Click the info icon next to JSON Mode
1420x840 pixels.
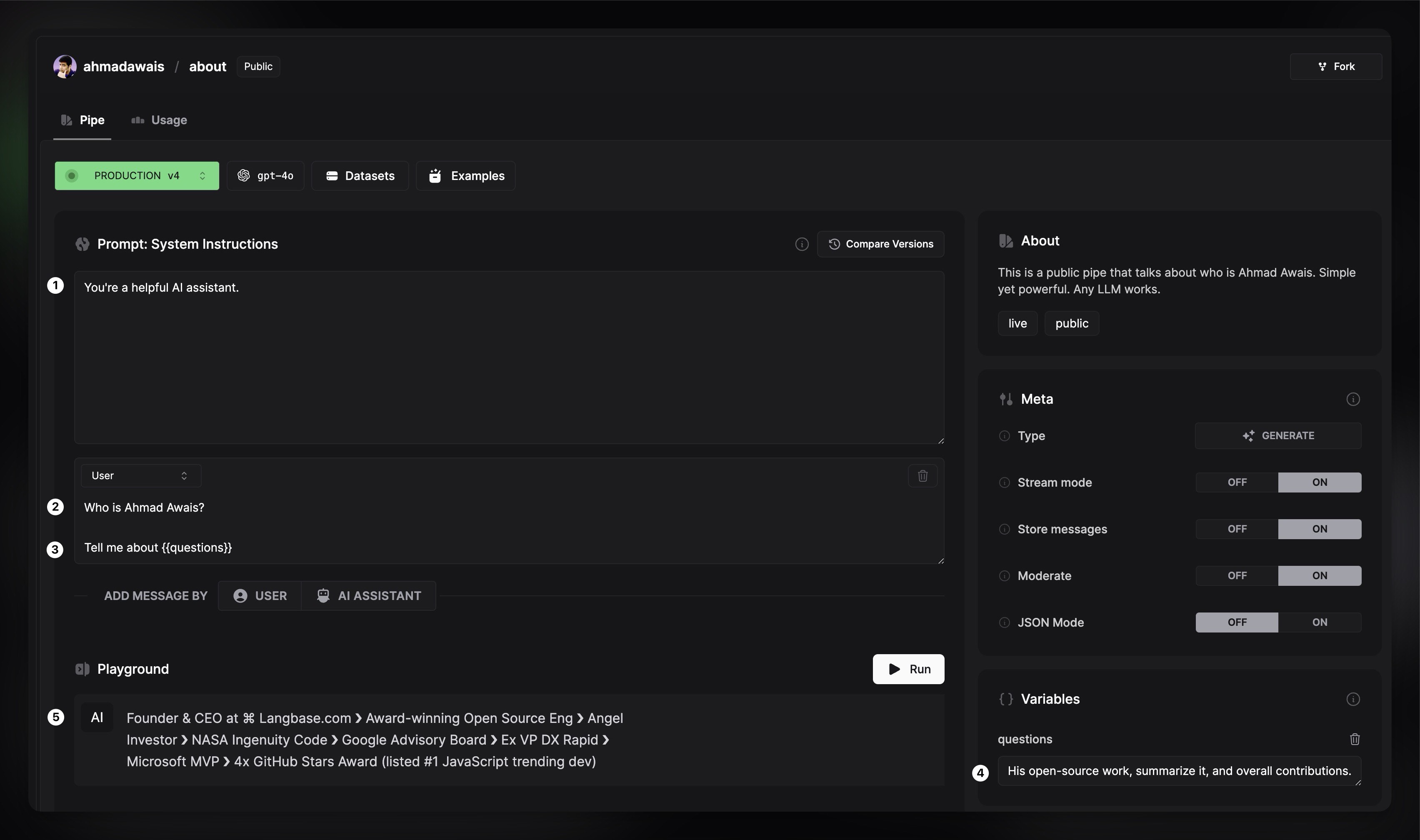coord(1004,622)
